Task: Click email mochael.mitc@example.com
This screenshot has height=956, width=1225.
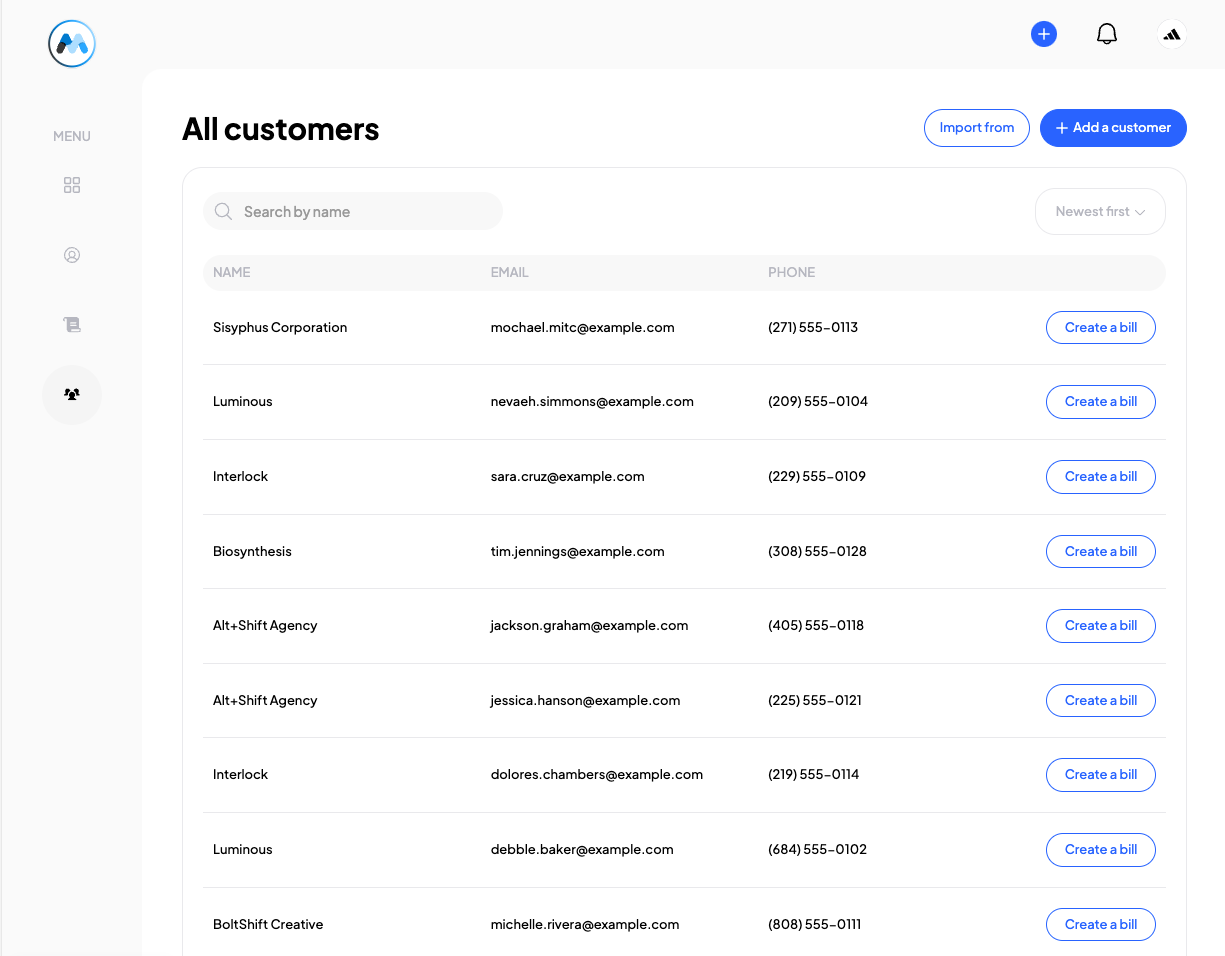Action: [582, 328]
